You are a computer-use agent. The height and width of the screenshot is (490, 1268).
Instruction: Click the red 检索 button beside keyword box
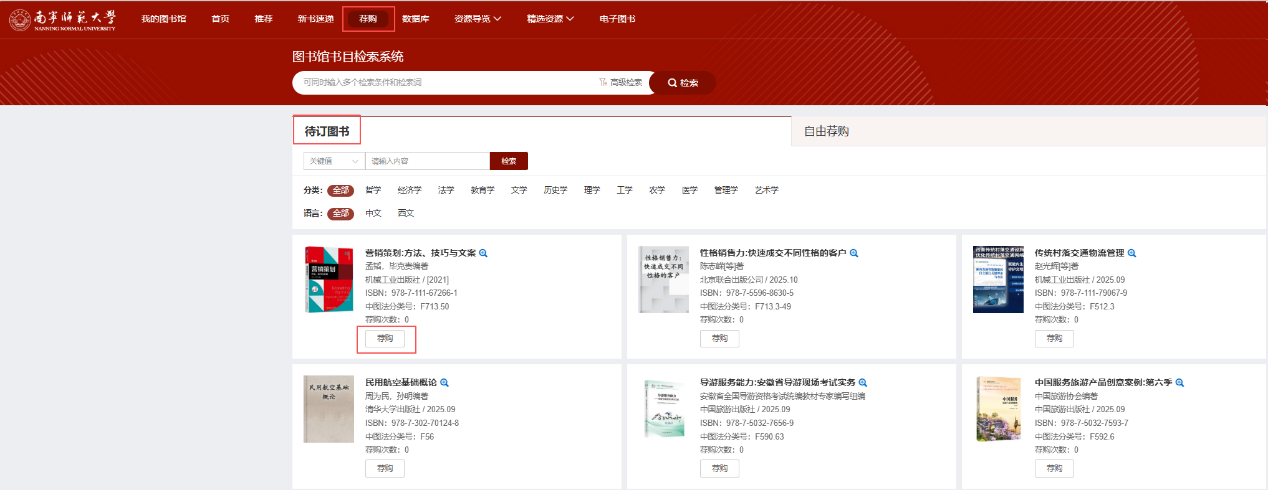509,161
